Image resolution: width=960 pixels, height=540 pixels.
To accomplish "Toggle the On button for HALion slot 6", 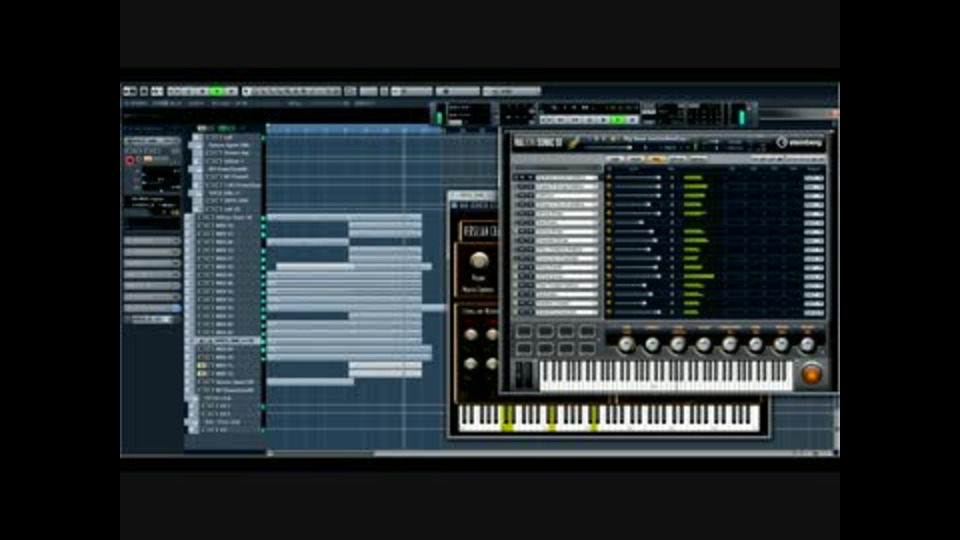I will [x=609, y=222].
